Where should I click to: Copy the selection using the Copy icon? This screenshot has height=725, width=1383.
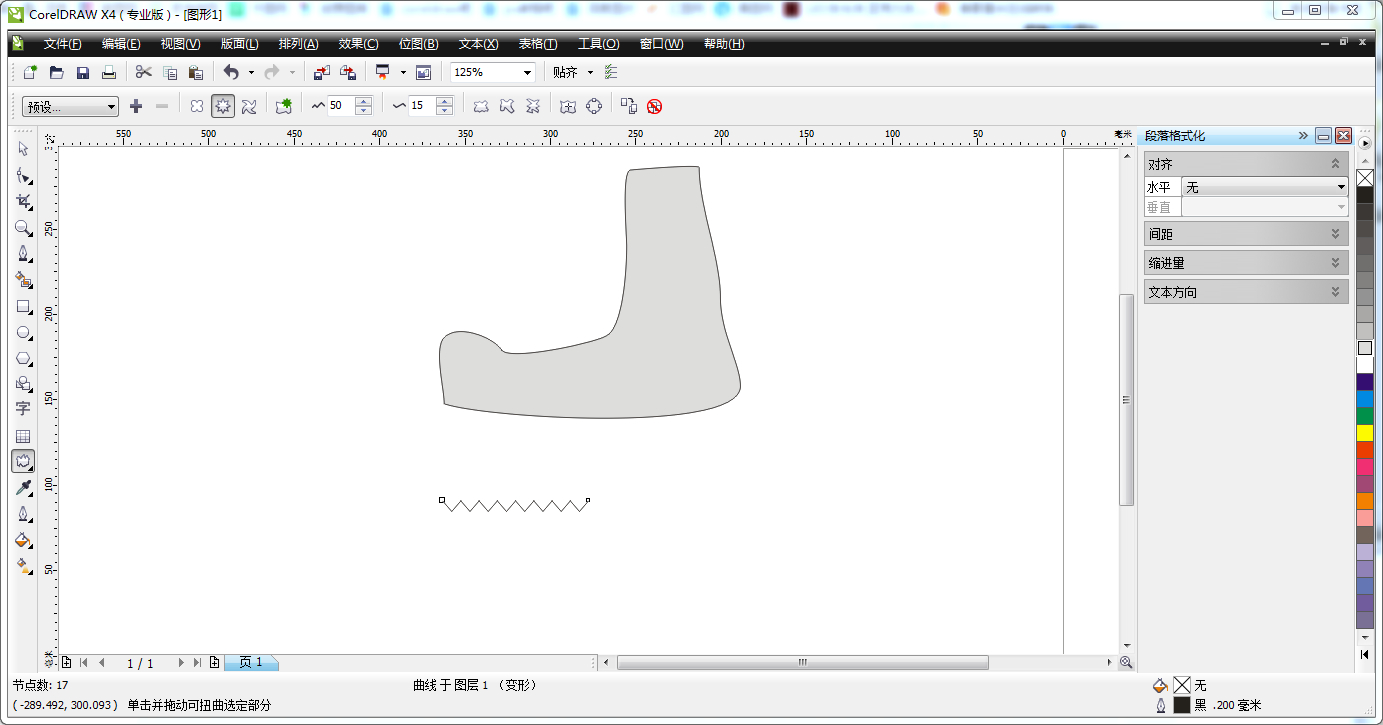[170, 72]
